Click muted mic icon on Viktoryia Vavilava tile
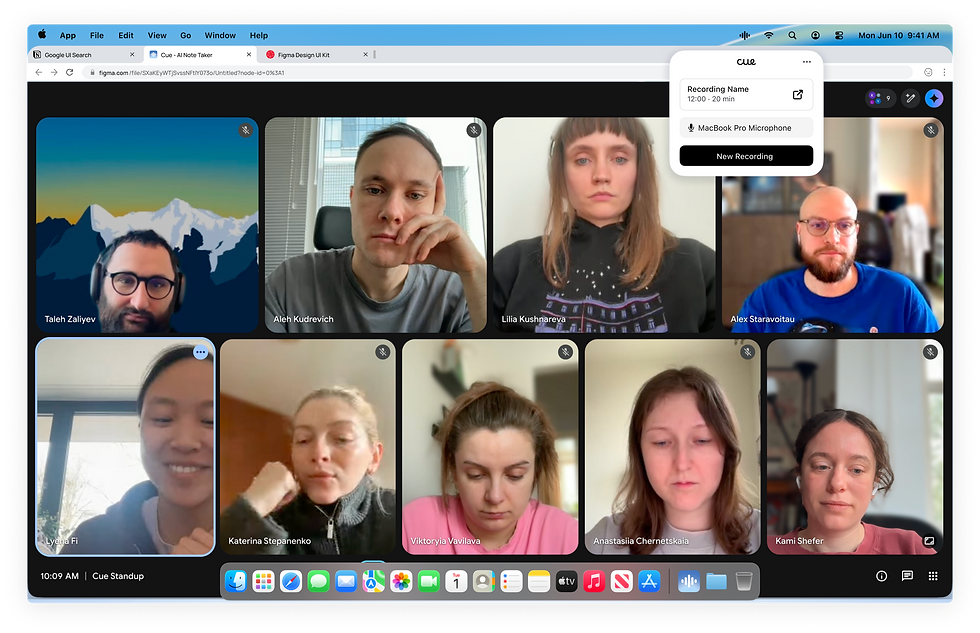 click(565, 352)
